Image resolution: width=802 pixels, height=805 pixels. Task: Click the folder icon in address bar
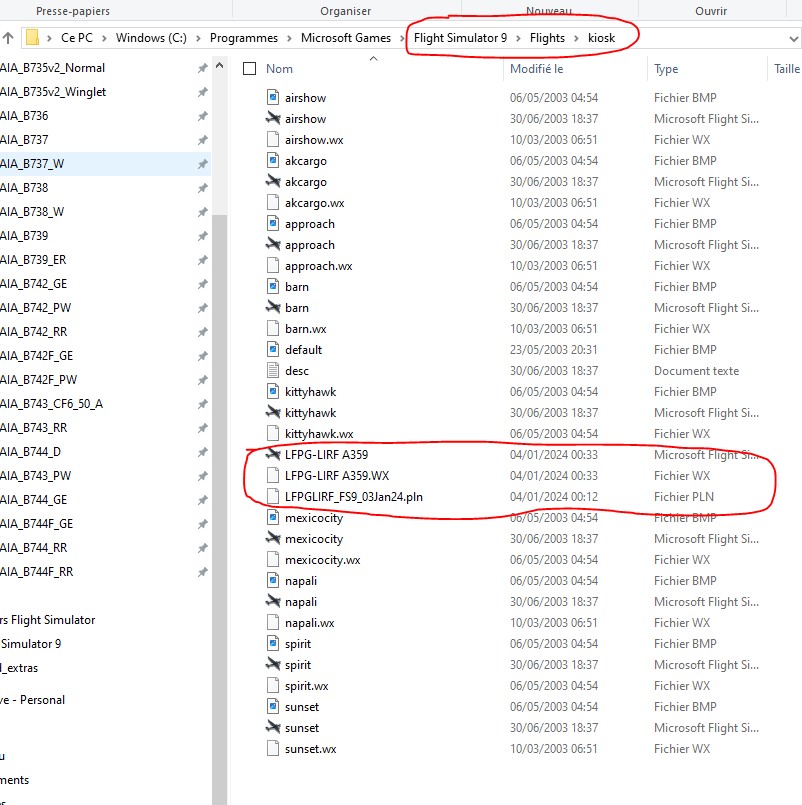click(32, 37)
